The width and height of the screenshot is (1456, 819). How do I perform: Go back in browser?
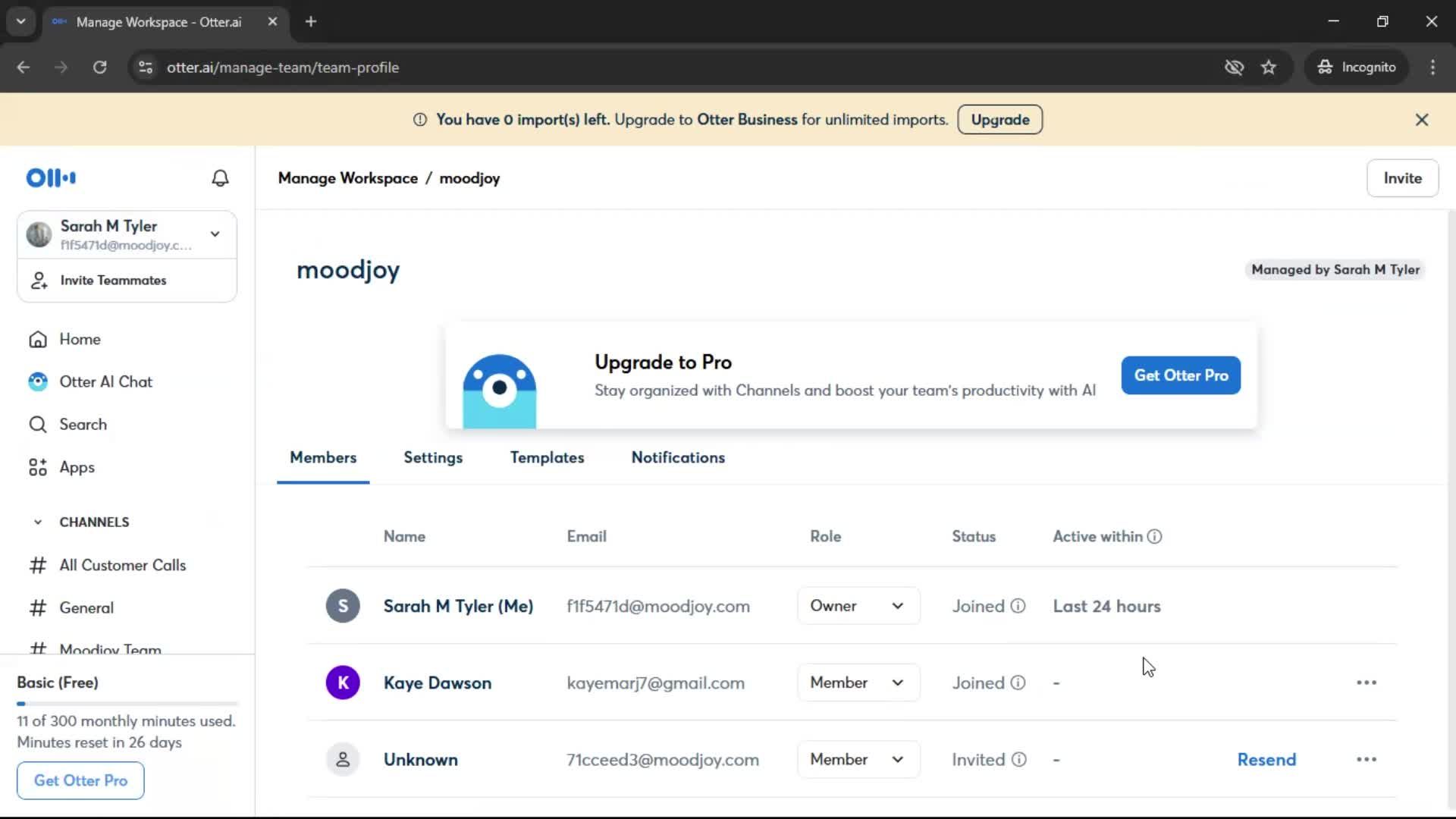(x=24, y=67)
